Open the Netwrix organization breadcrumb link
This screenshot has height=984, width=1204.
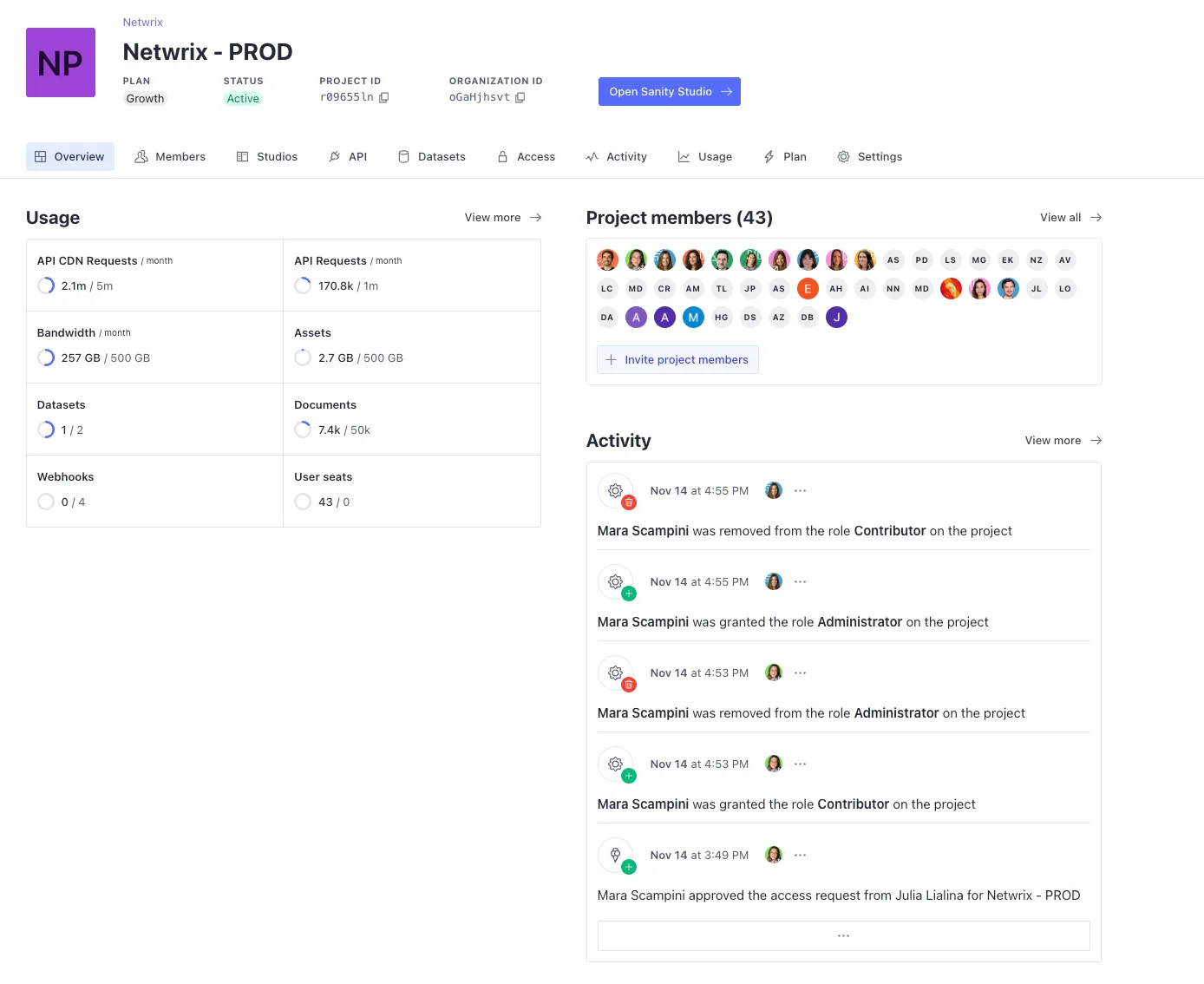pos(142,22)
